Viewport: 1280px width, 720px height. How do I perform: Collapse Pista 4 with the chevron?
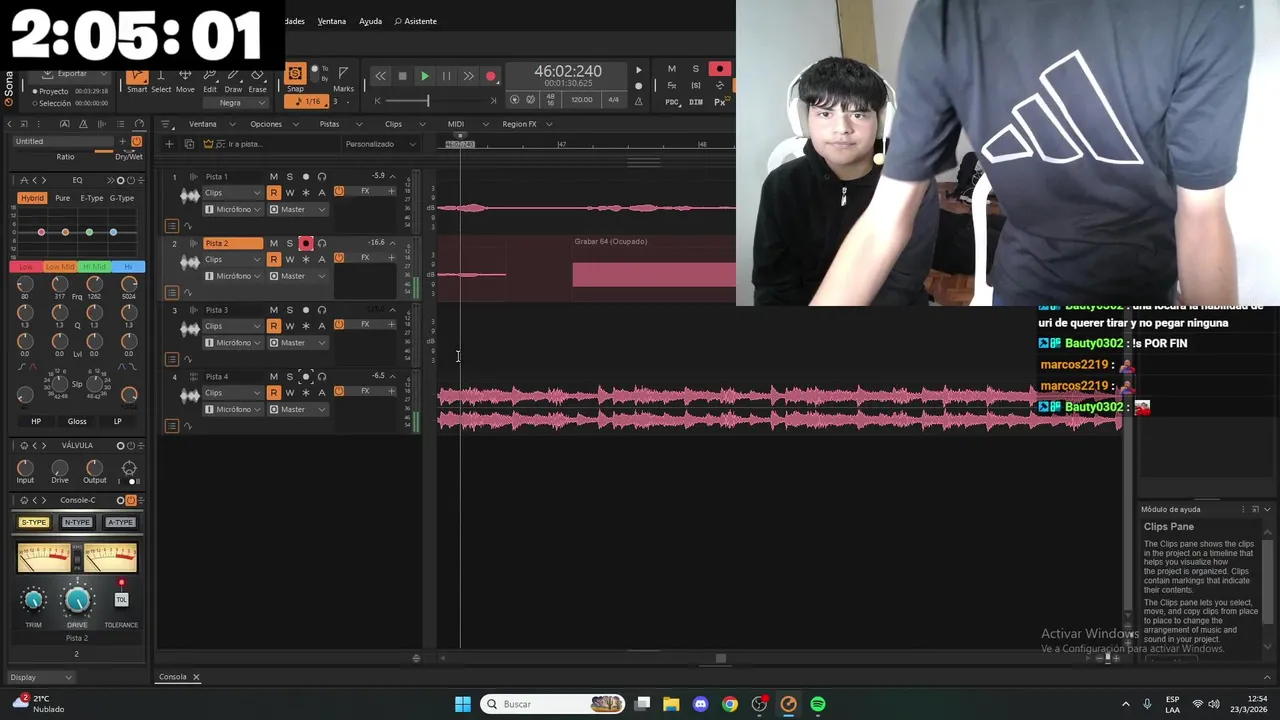(x=392, y=377)
